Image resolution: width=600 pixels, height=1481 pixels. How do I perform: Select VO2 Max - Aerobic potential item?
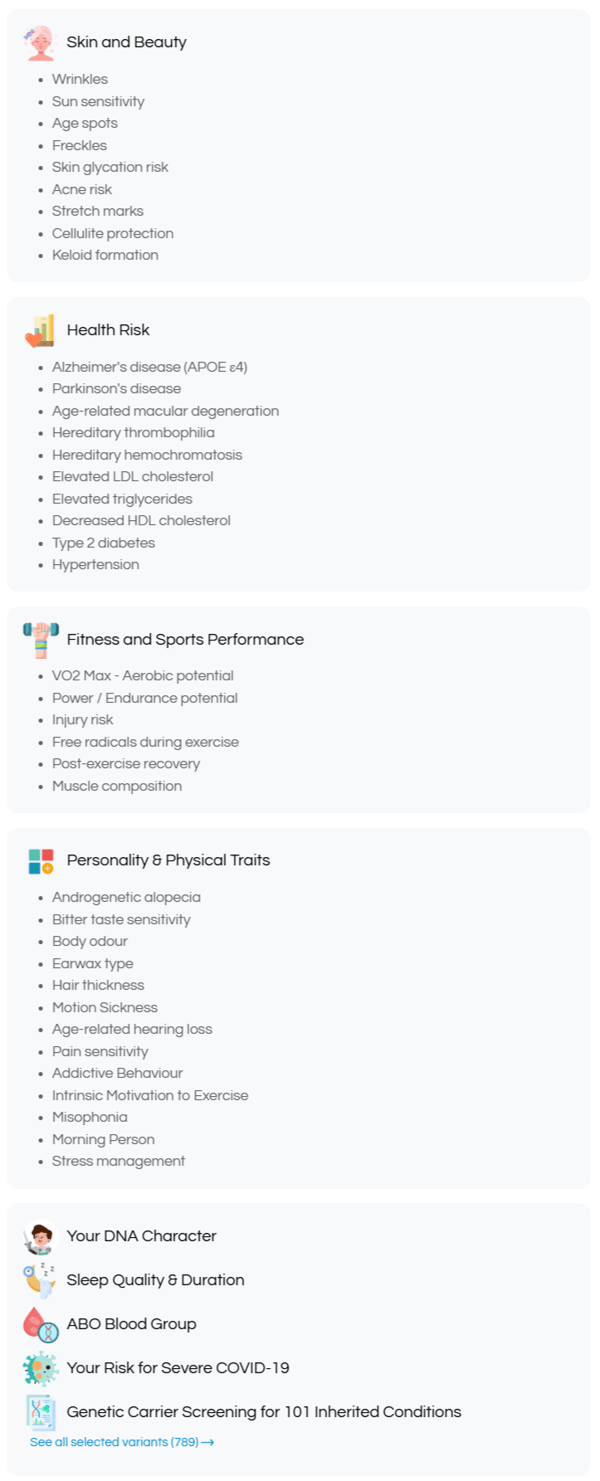click(x=143, y=677)
